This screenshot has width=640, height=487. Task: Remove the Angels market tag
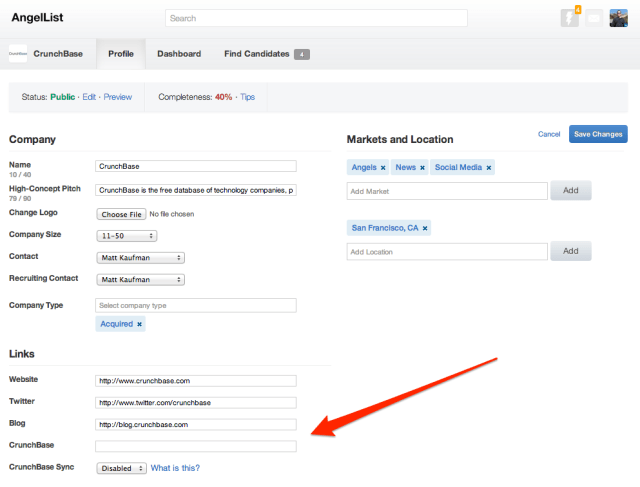tap(383, 168)
